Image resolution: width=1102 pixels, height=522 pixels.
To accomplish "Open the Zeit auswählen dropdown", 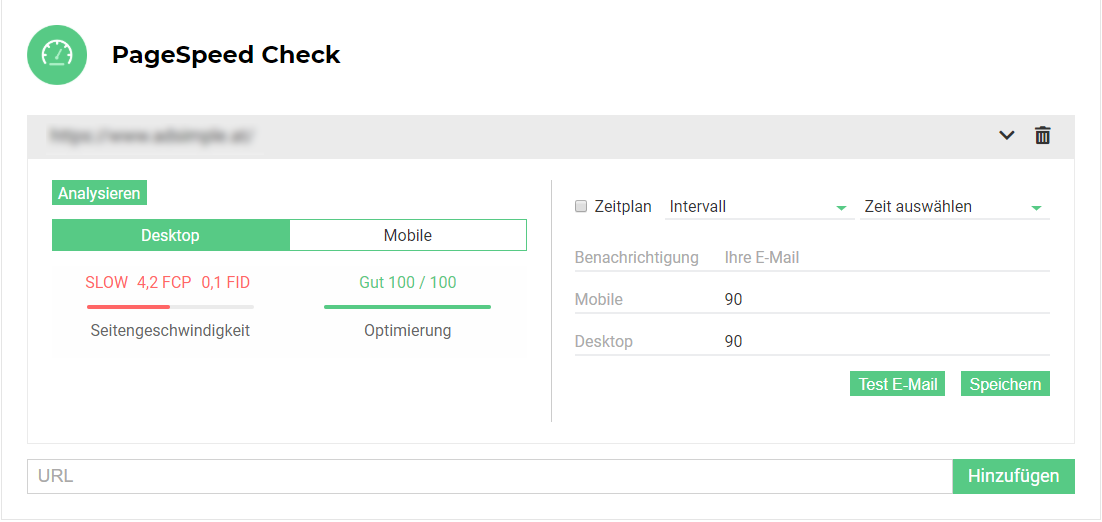I will (954, 207).
